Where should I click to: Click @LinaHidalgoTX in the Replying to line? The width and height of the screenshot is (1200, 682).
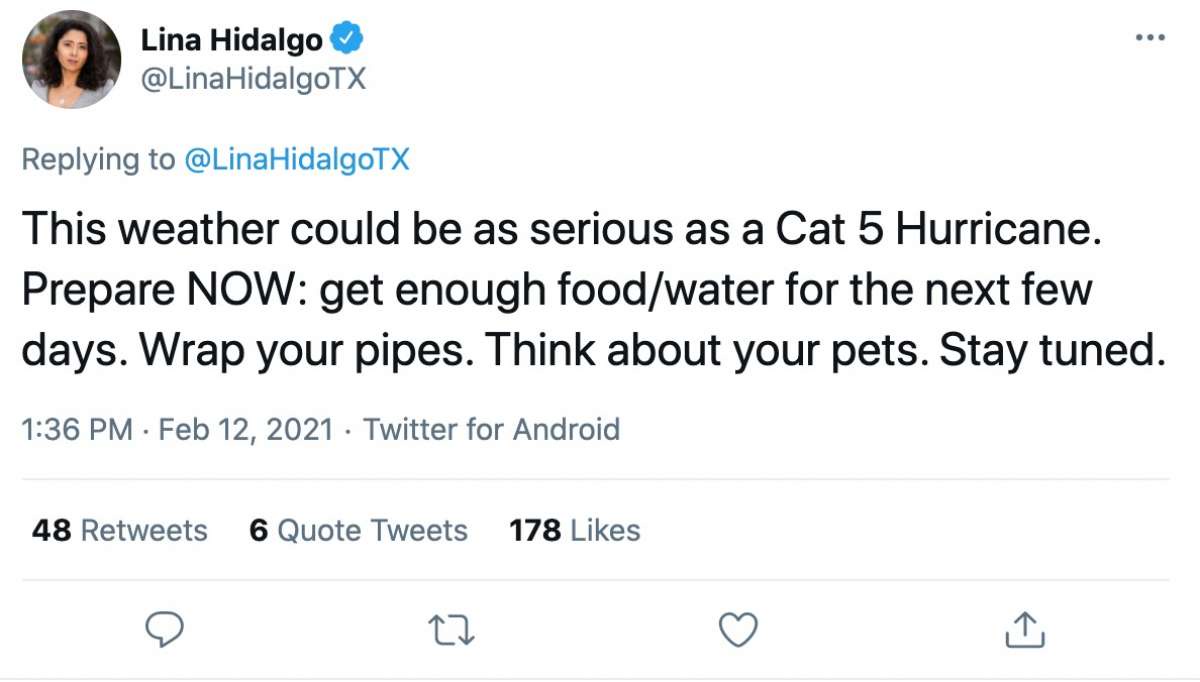297,160
